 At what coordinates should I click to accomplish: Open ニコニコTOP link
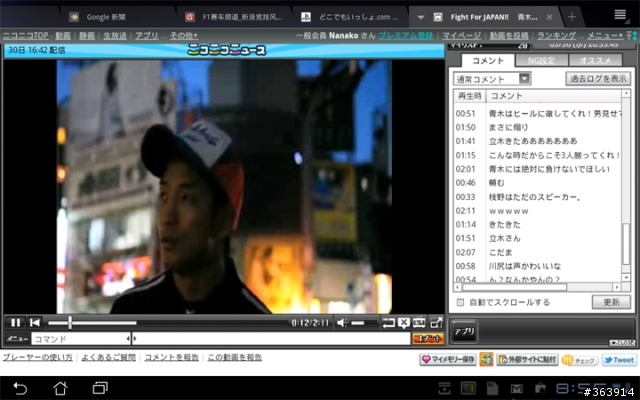coord(25,36)
